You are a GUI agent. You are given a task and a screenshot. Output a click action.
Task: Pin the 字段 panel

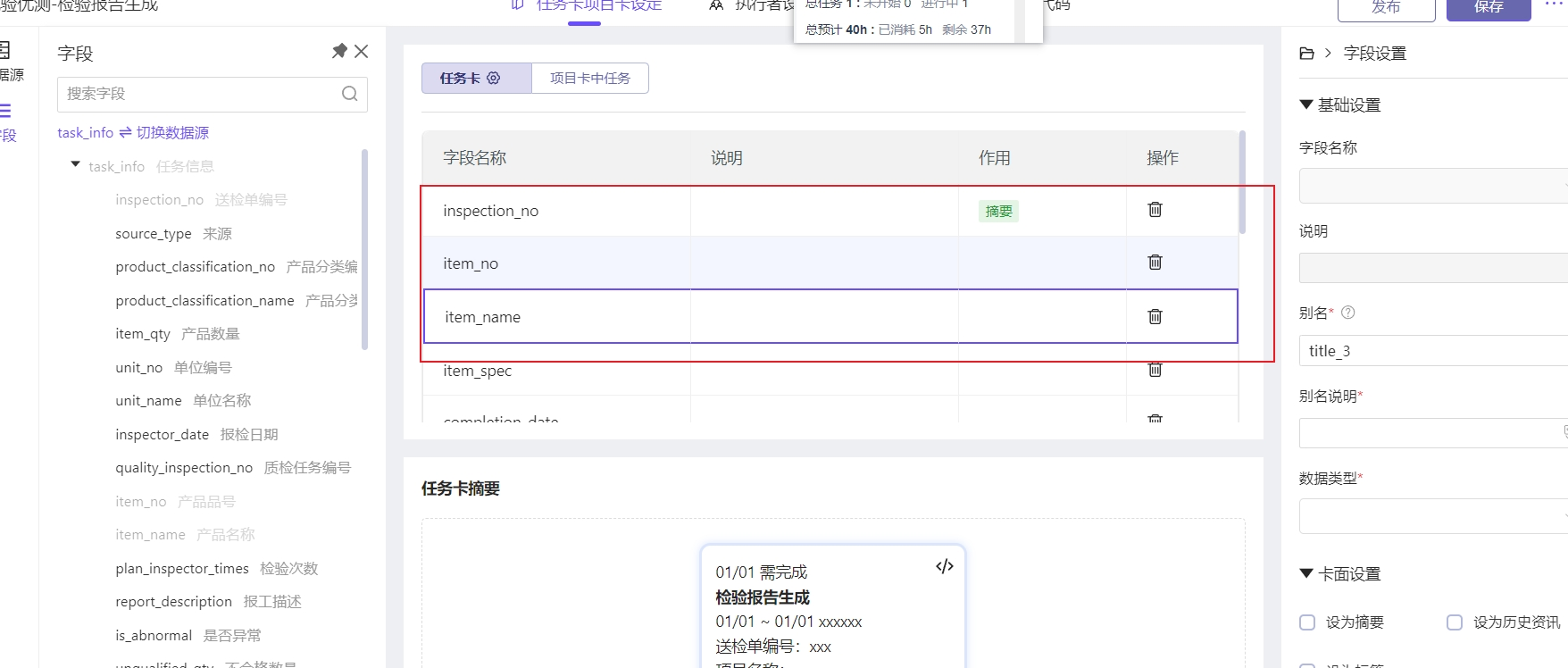339,52
